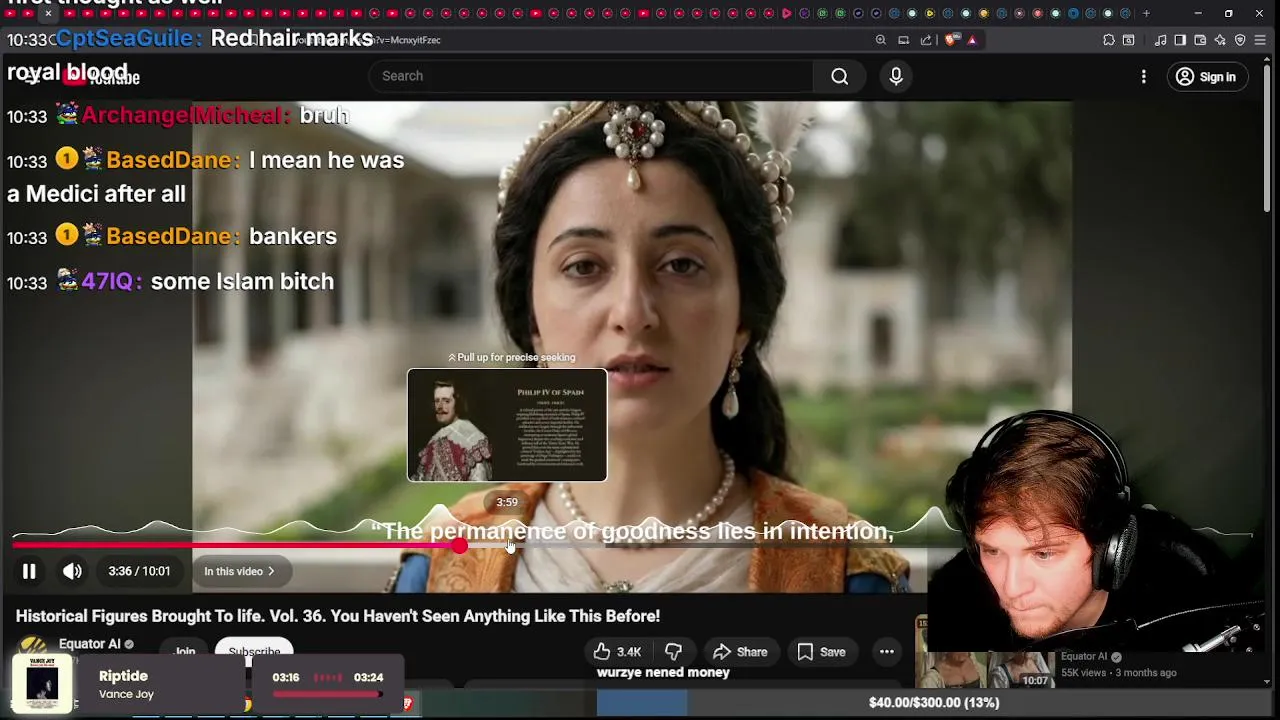The width and height of the screenshot is (1280, 720).
Task: Click the 3.4K like count
Action: [629, 652]
